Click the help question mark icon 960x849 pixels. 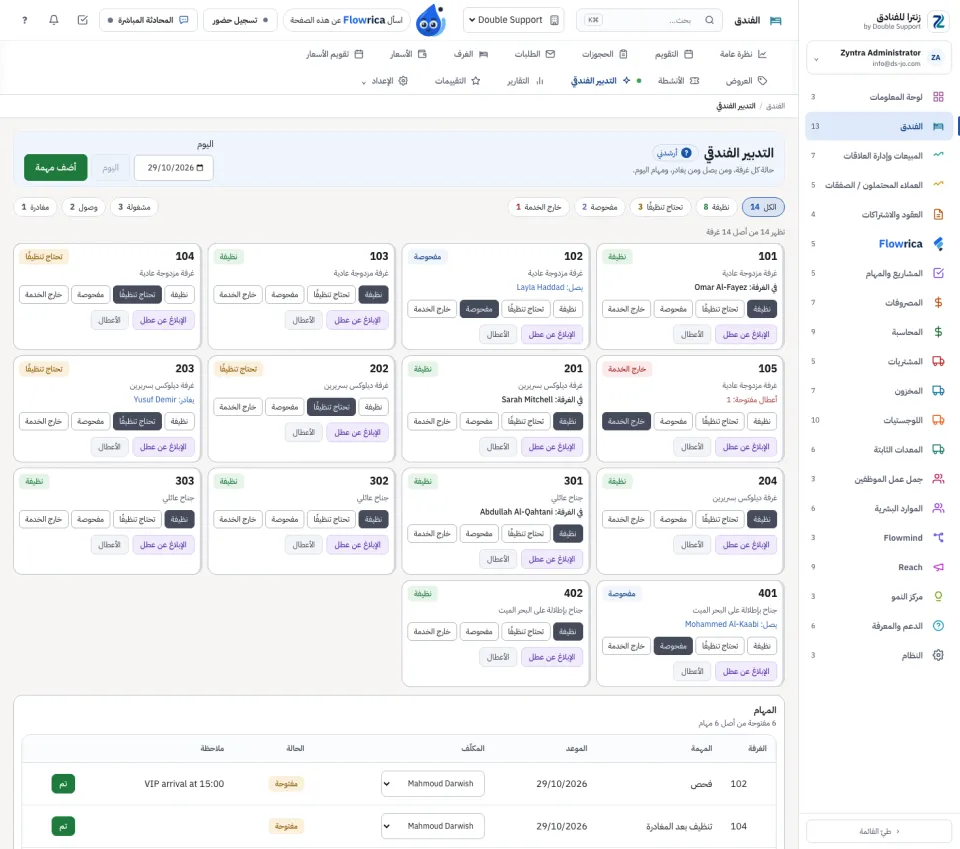(x=24, y=20)
